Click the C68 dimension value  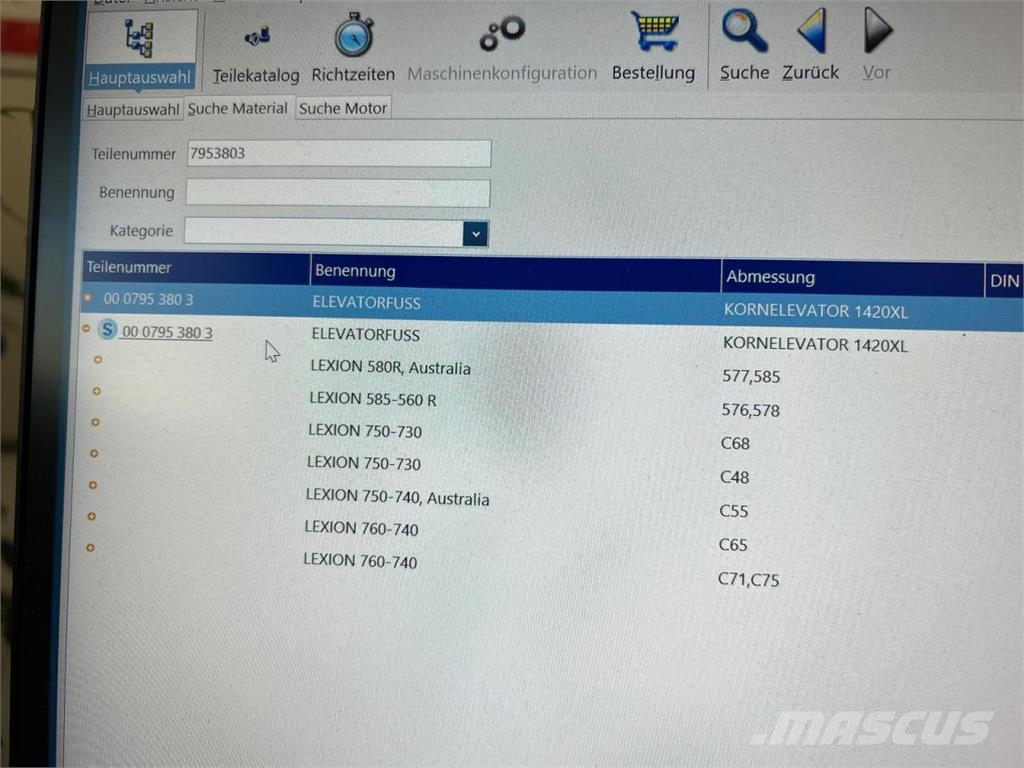pyautogui.click(x=735, y=443)
